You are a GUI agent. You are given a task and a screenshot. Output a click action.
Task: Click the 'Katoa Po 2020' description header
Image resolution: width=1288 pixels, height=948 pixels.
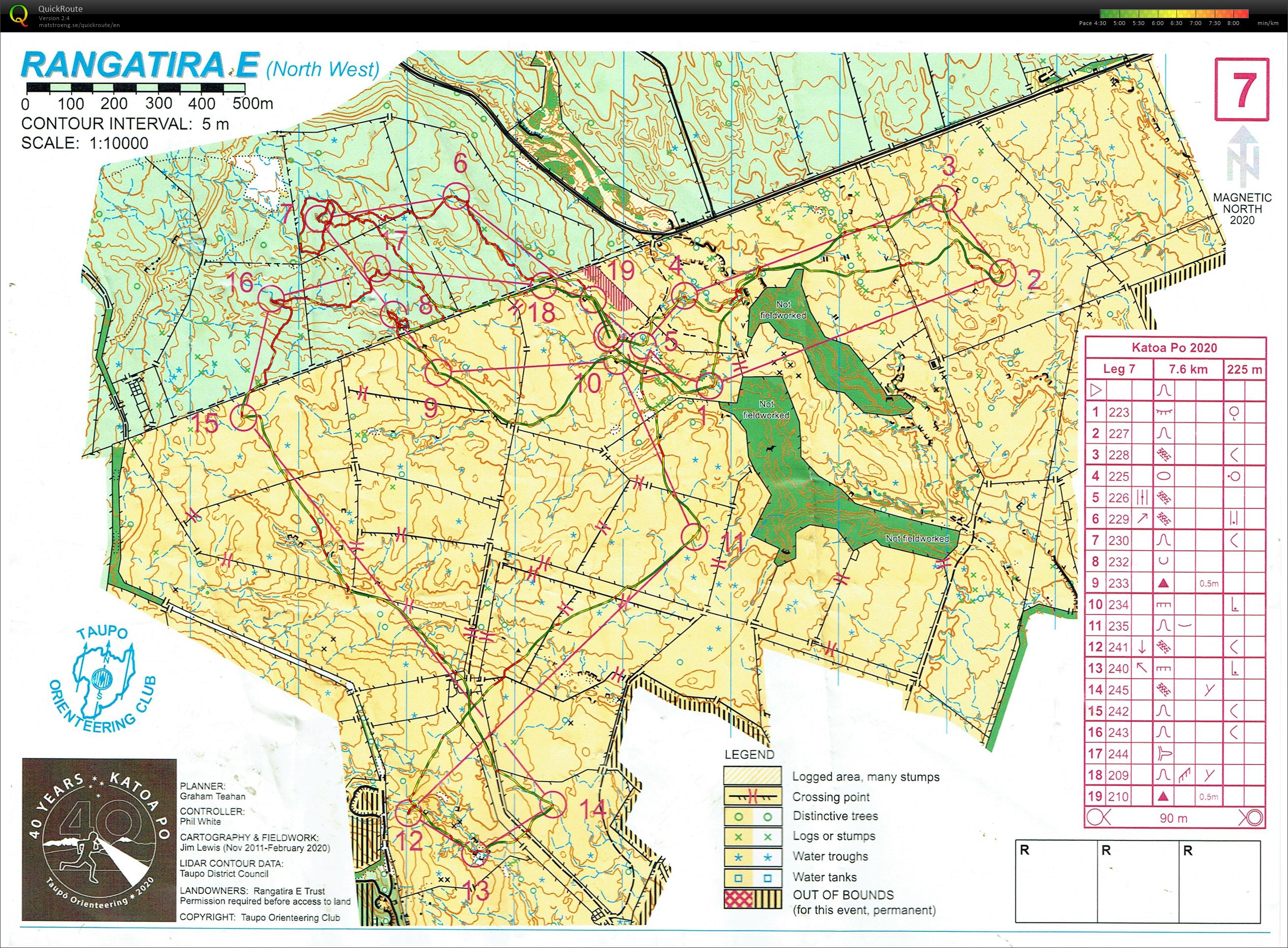pyautogui.click(x=1175, y=348)
